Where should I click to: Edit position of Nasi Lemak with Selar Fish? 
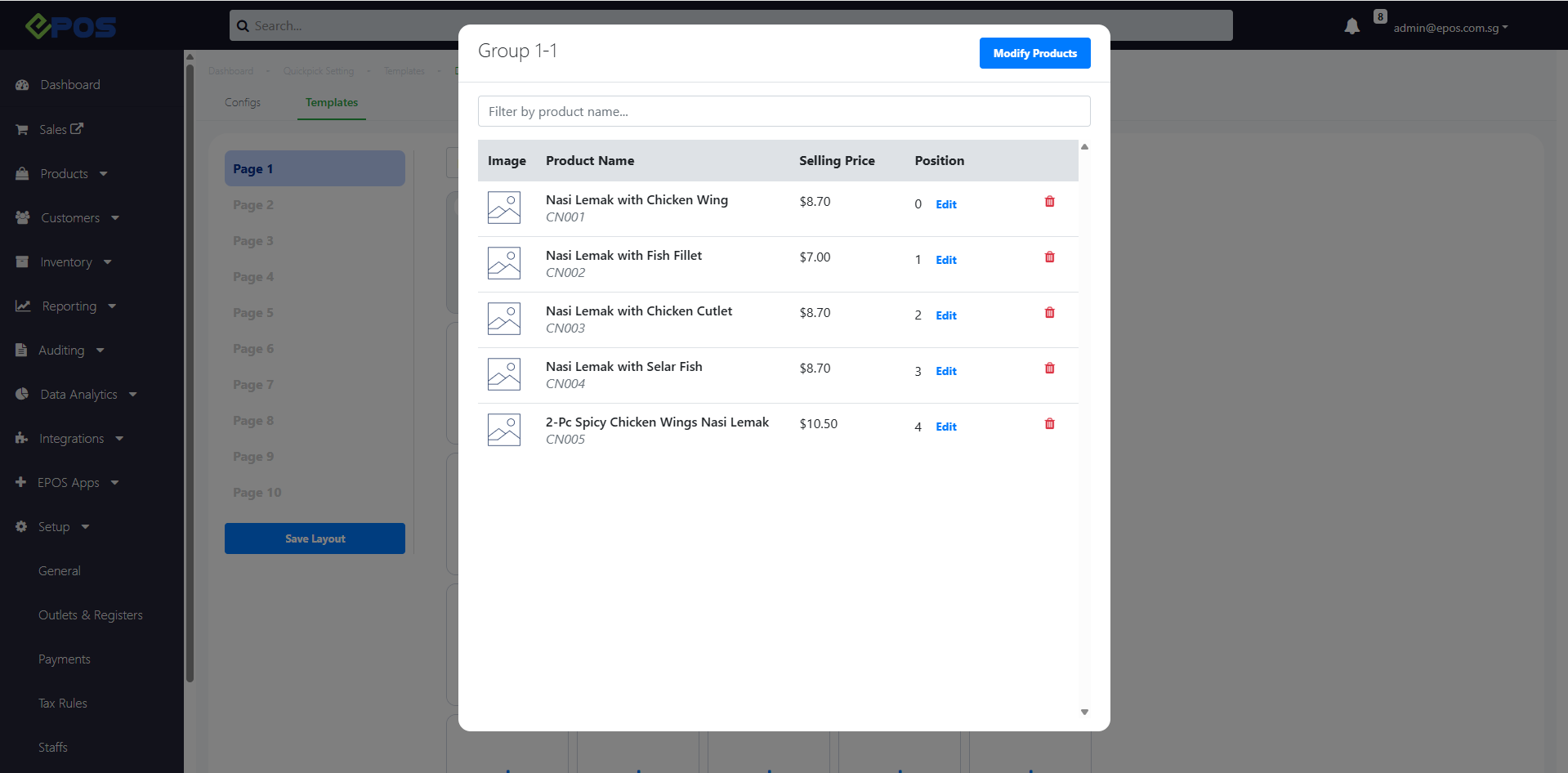(x=945, y=371)
